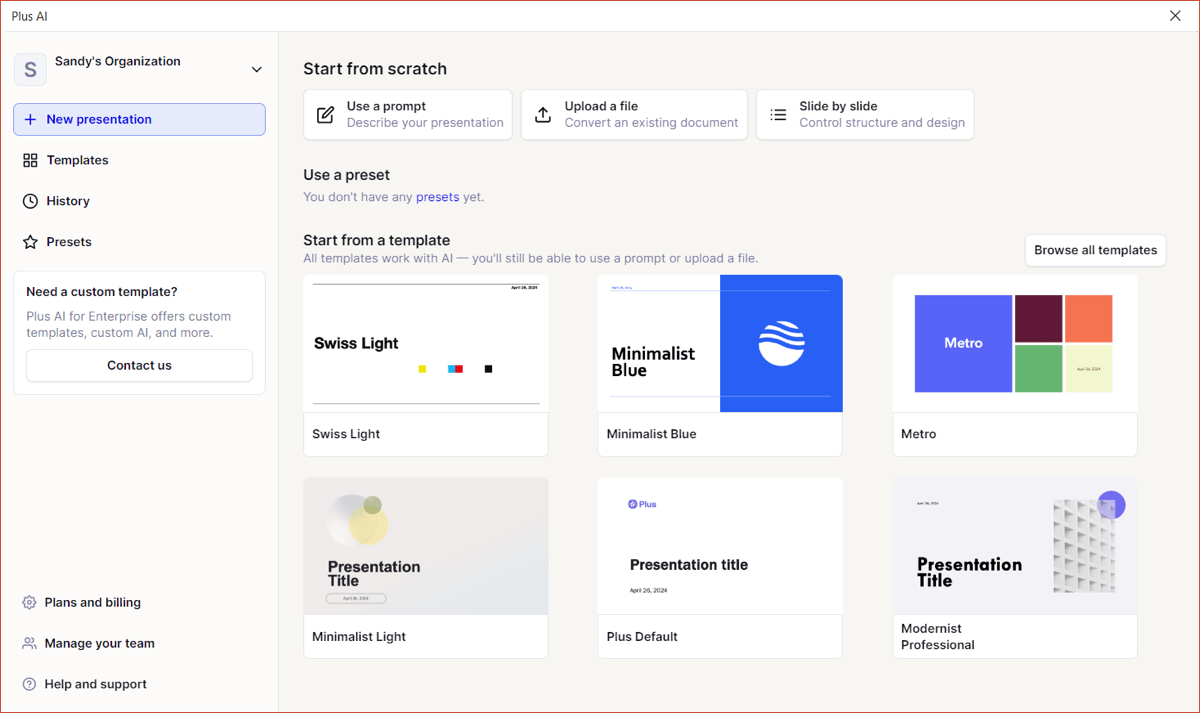Click the Plans and billing gear icon
The height and width of the screenshot is (713, 1200).
coord(29,603)
